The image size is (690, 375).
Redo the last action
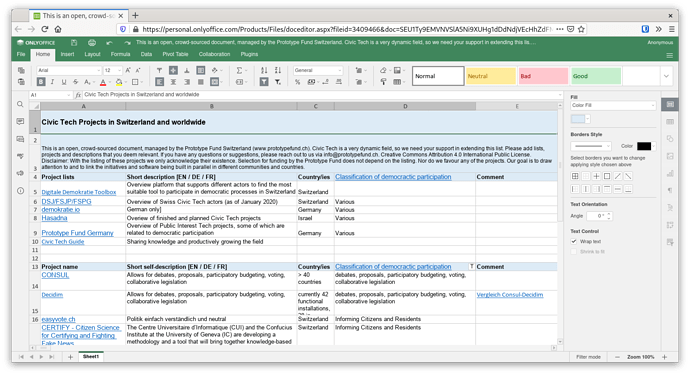click(x=127, y=43)
